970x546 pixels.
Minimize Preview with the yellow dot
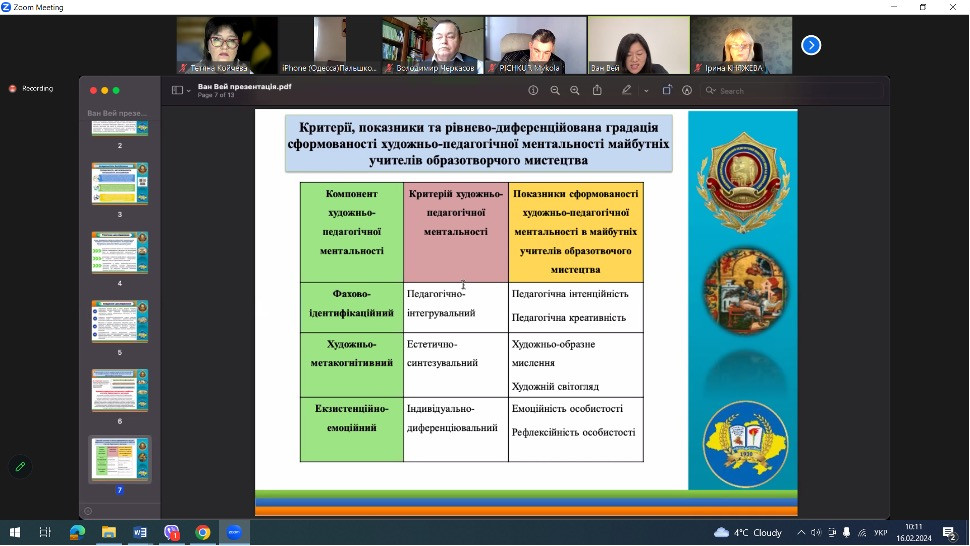point(105,90)
